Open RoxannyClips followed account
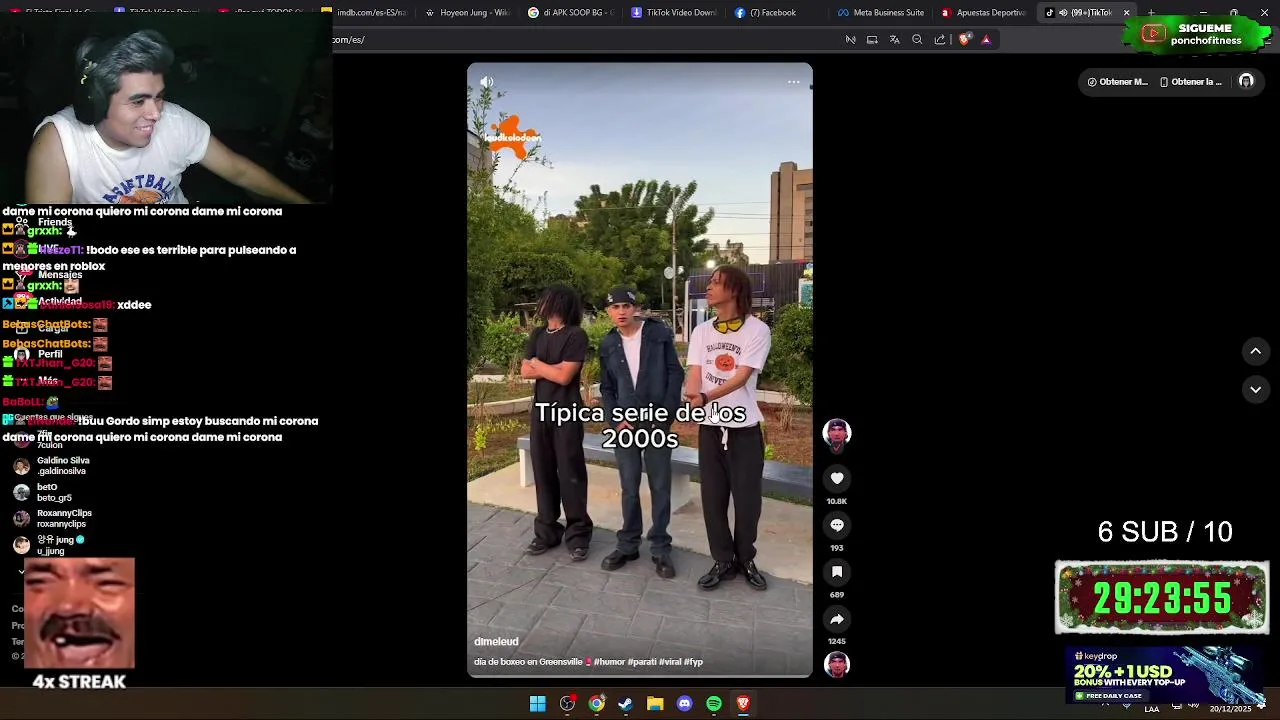Image resolution: width=1280 pixels, height=720 pixels. tap(54, 519)
